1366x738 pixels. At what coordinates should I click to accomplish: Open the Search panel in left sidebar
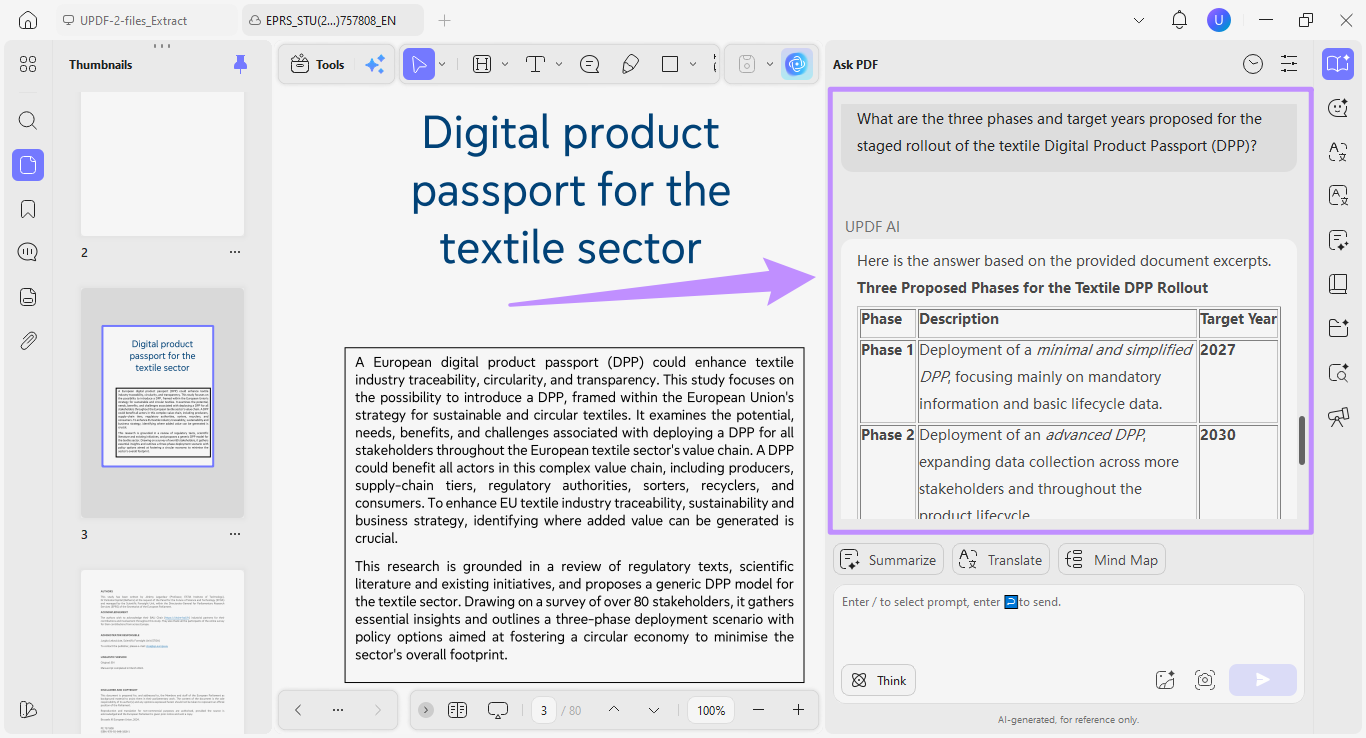pyautogui.click(x=28, y=121)
